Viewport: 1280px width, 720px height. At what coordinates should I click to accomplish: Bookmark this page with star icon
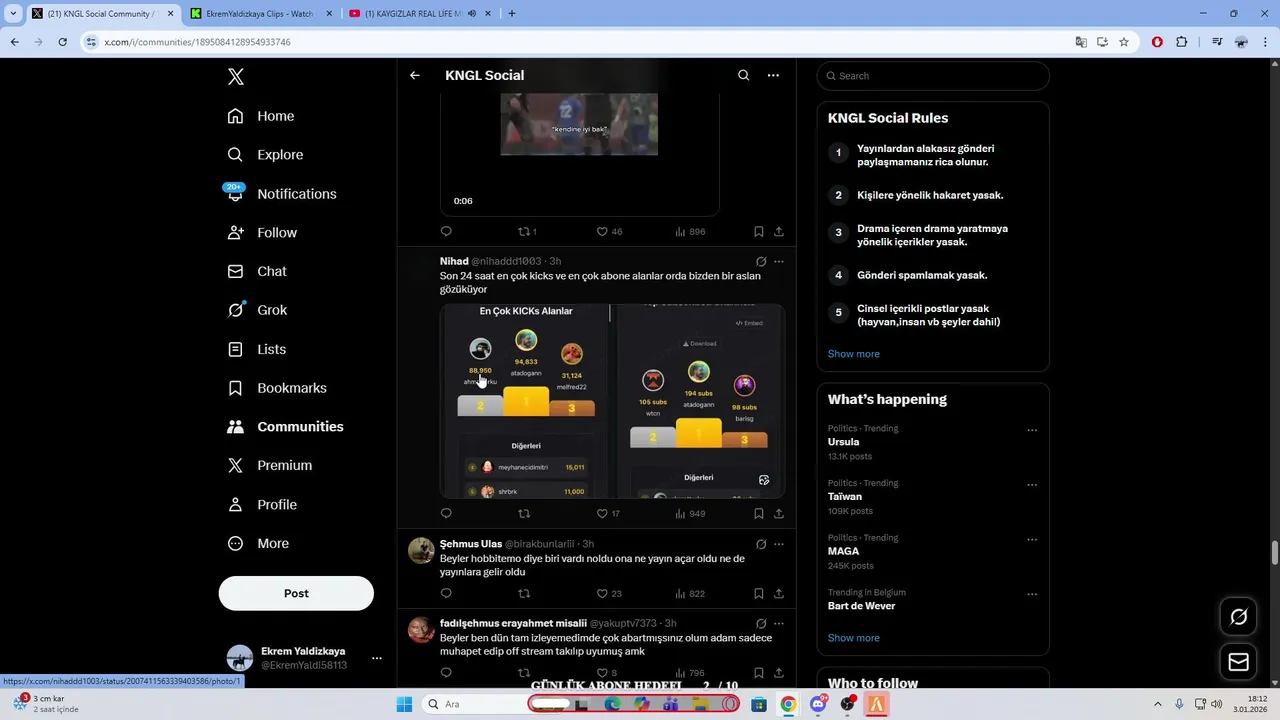[1124, 42]
